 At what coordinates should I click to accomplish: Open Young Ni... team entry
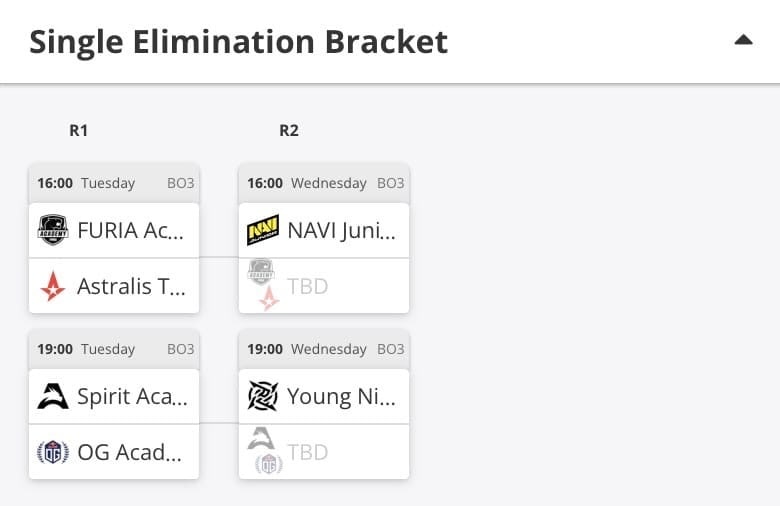(324, 396)
